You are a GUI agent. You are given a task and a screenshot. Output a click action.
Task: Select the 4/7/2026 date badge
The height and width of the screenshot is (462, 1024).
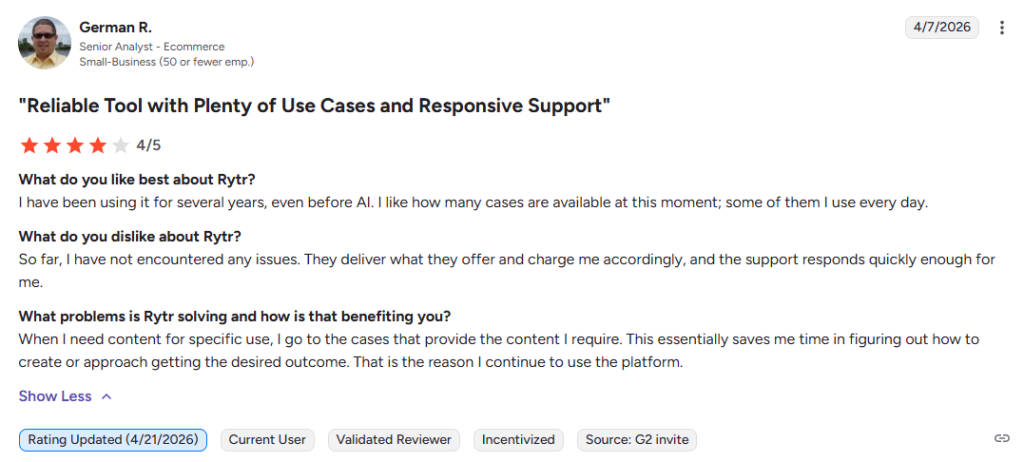pos(942,27)
